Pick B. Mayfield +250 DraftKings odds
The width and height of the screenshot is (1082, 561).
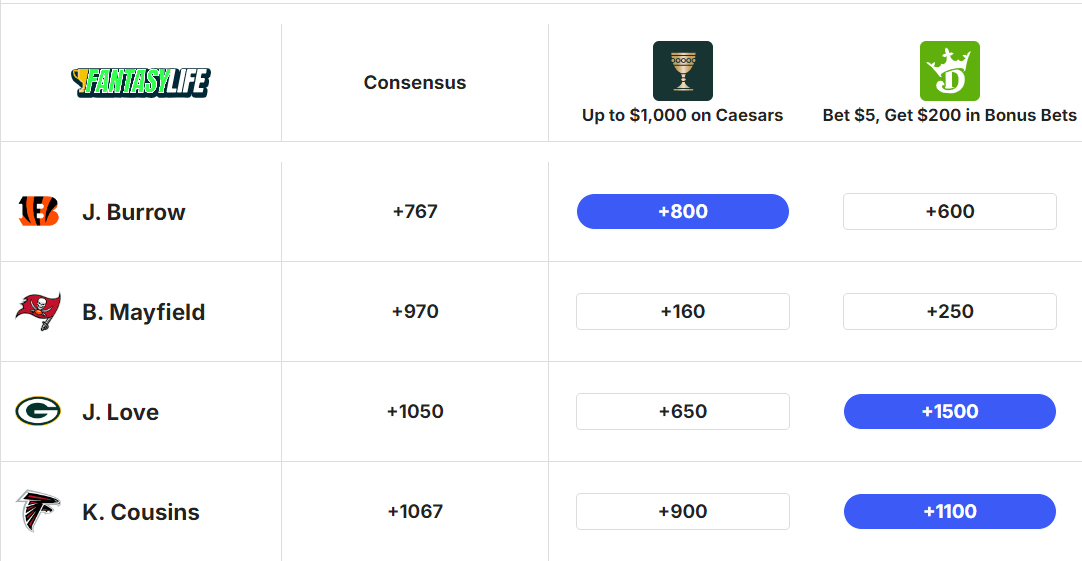coord(949,312)
